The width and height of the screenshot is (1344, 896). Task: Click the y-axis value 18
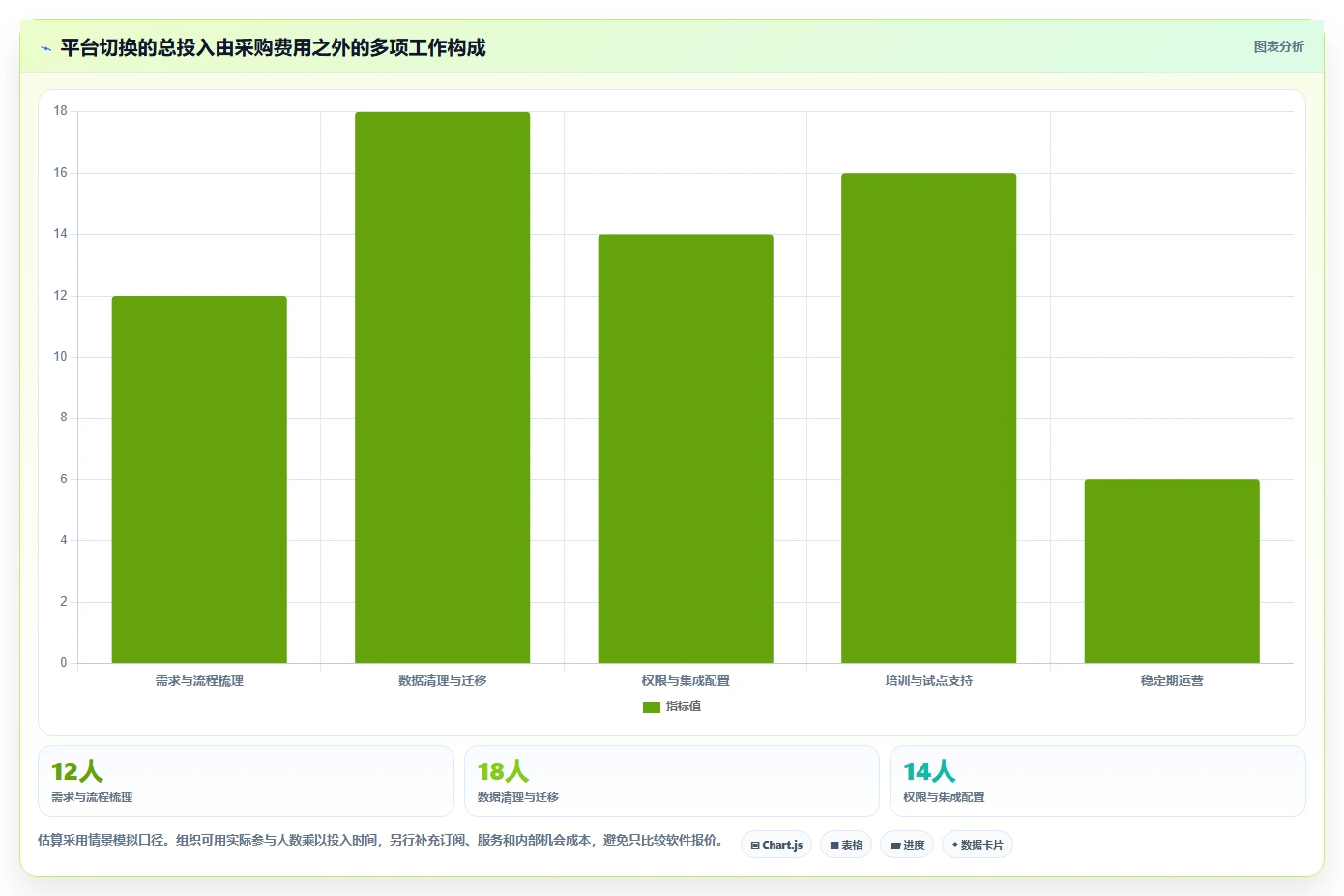pos(61,111)
